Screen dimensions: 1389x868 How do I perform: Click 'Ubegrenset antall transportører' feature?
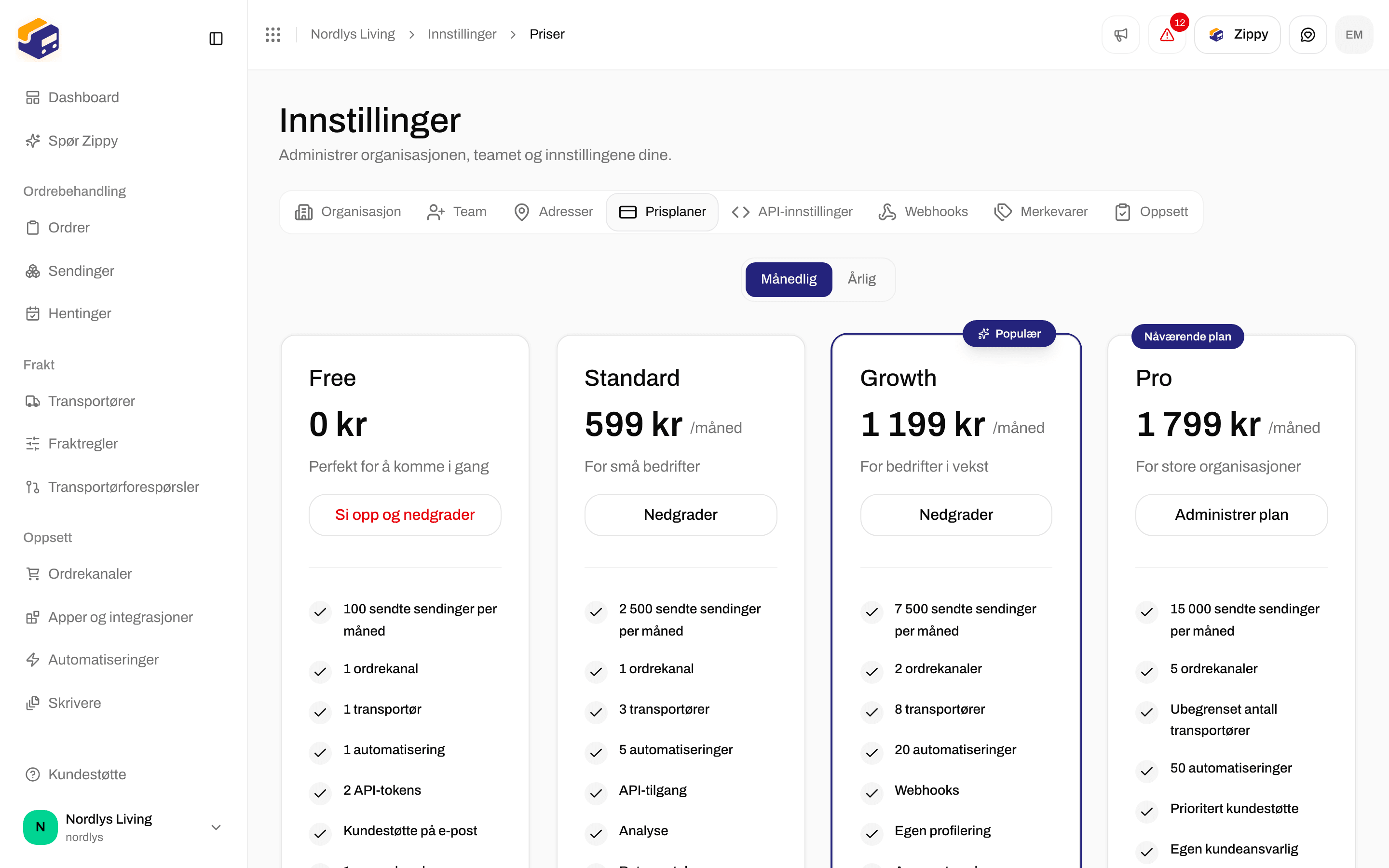(x=1223, y=719)
